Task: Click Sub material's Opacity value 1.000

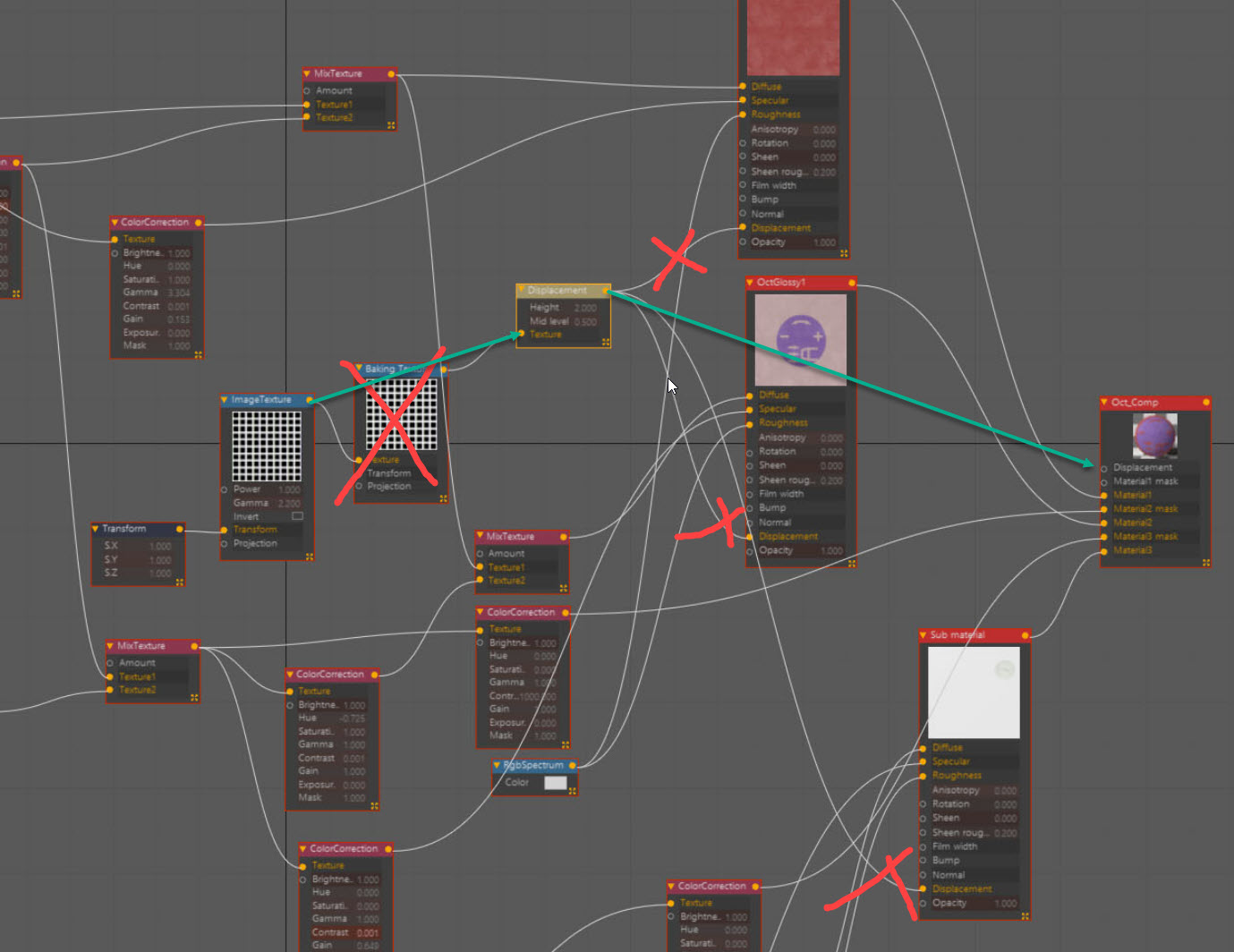Action: pyautogui.click(x=1006, y=904)
